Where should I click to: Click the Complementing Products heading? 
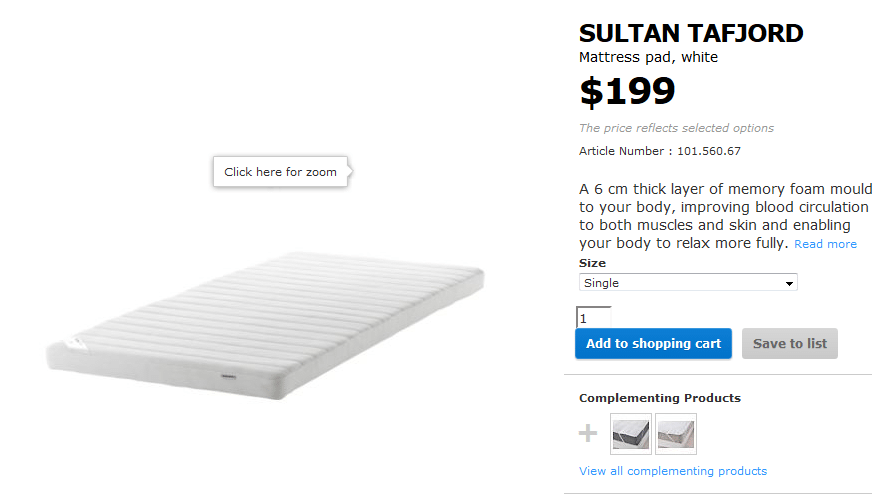660,398
